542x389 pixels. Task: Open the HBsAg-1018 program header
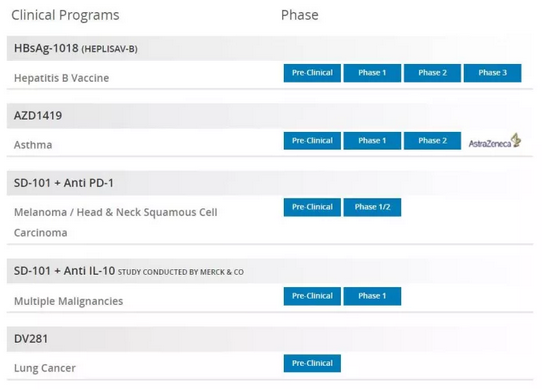point(270,48)
